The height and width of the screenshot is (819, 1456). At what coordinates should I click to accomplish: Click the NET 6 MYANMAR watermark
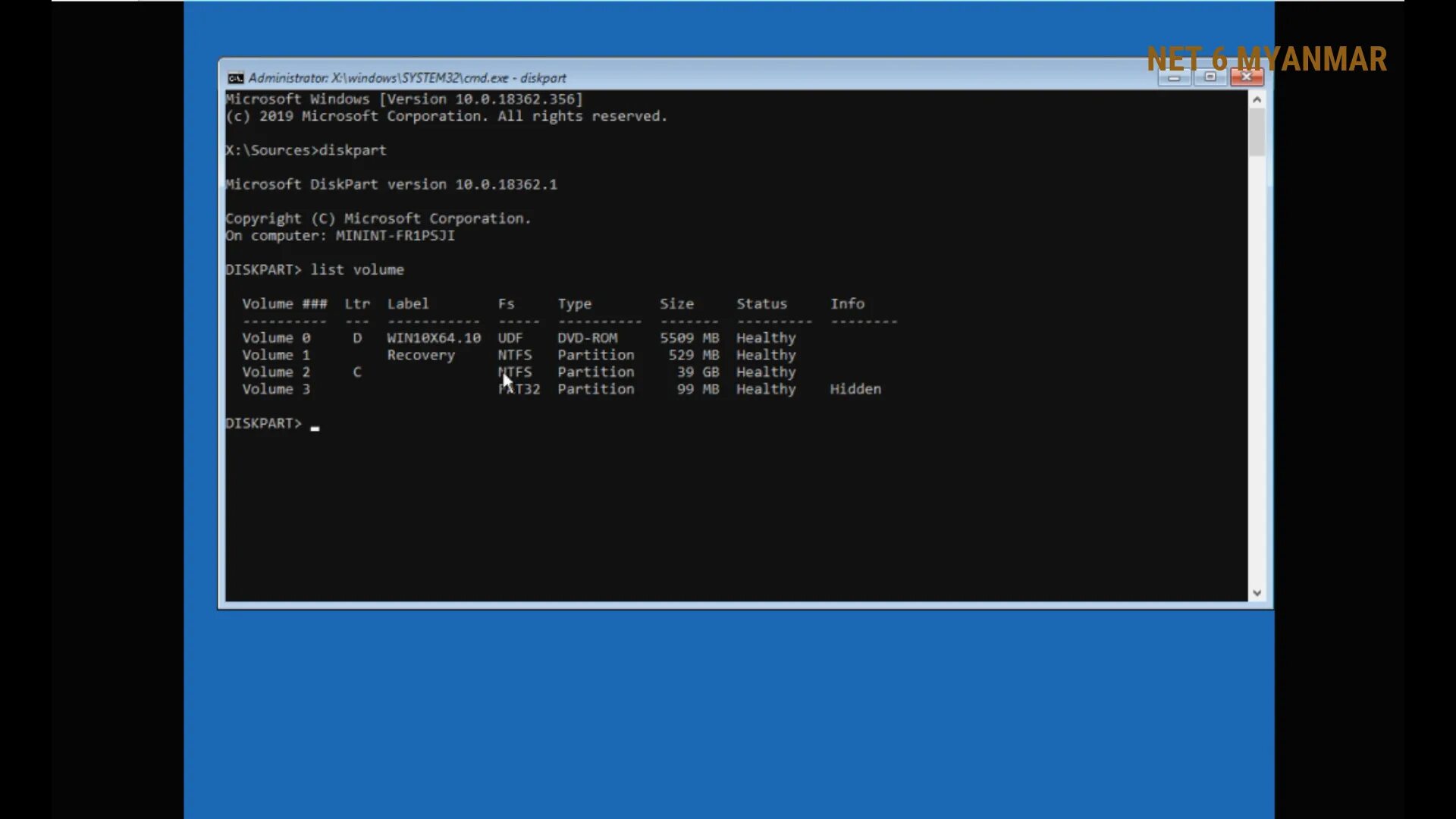[1266, 59]
